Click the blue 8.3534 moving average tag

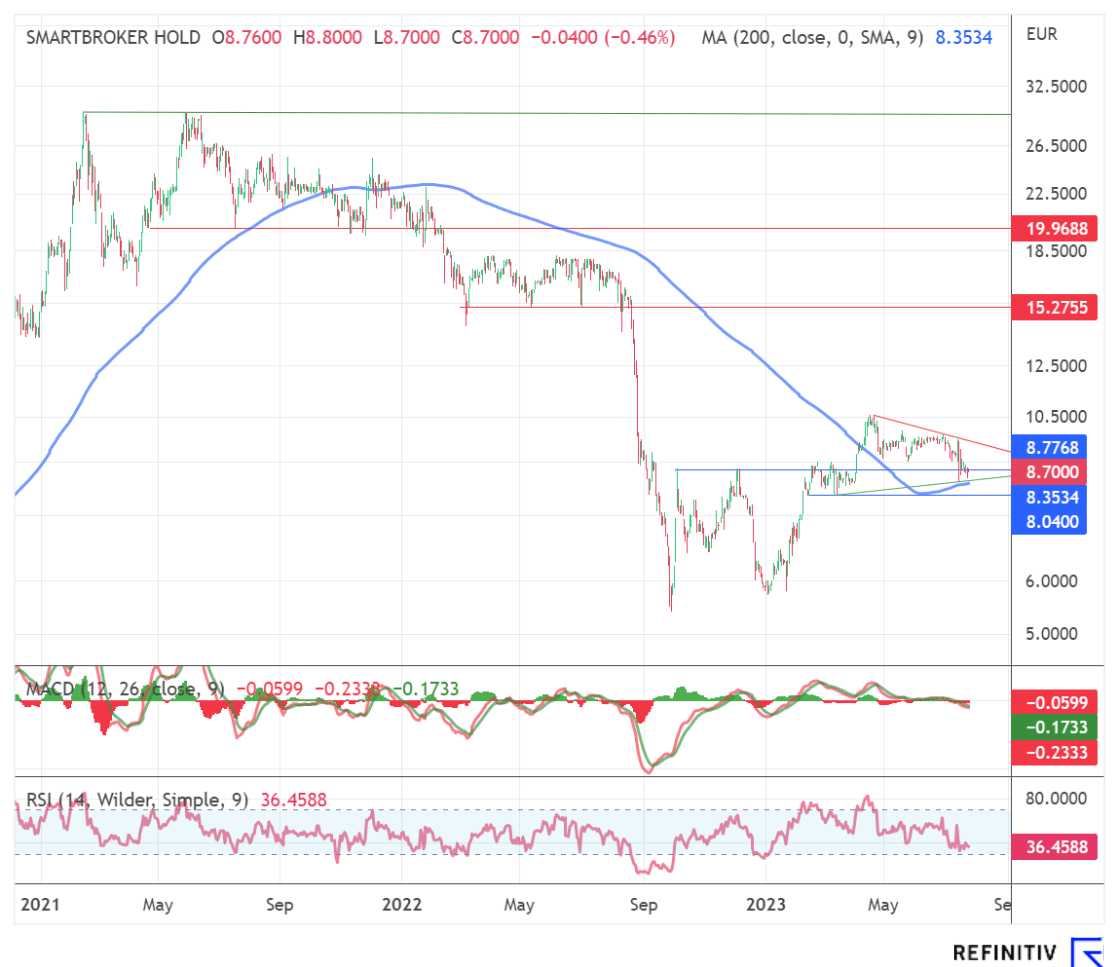[1049, 496]
